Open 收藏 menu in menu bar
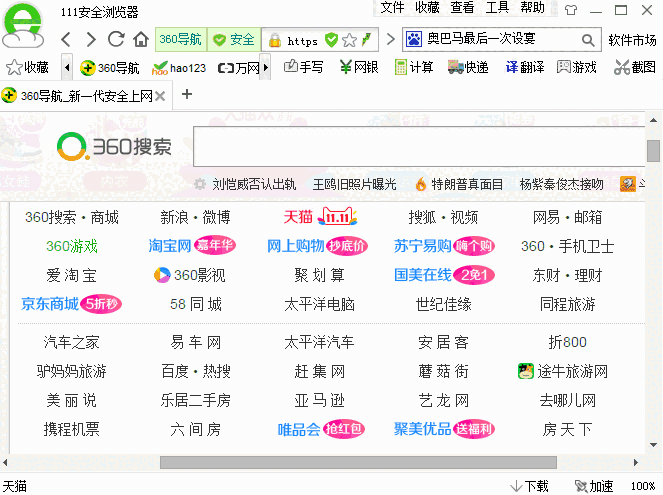The image size is (663, 495). 427,8
